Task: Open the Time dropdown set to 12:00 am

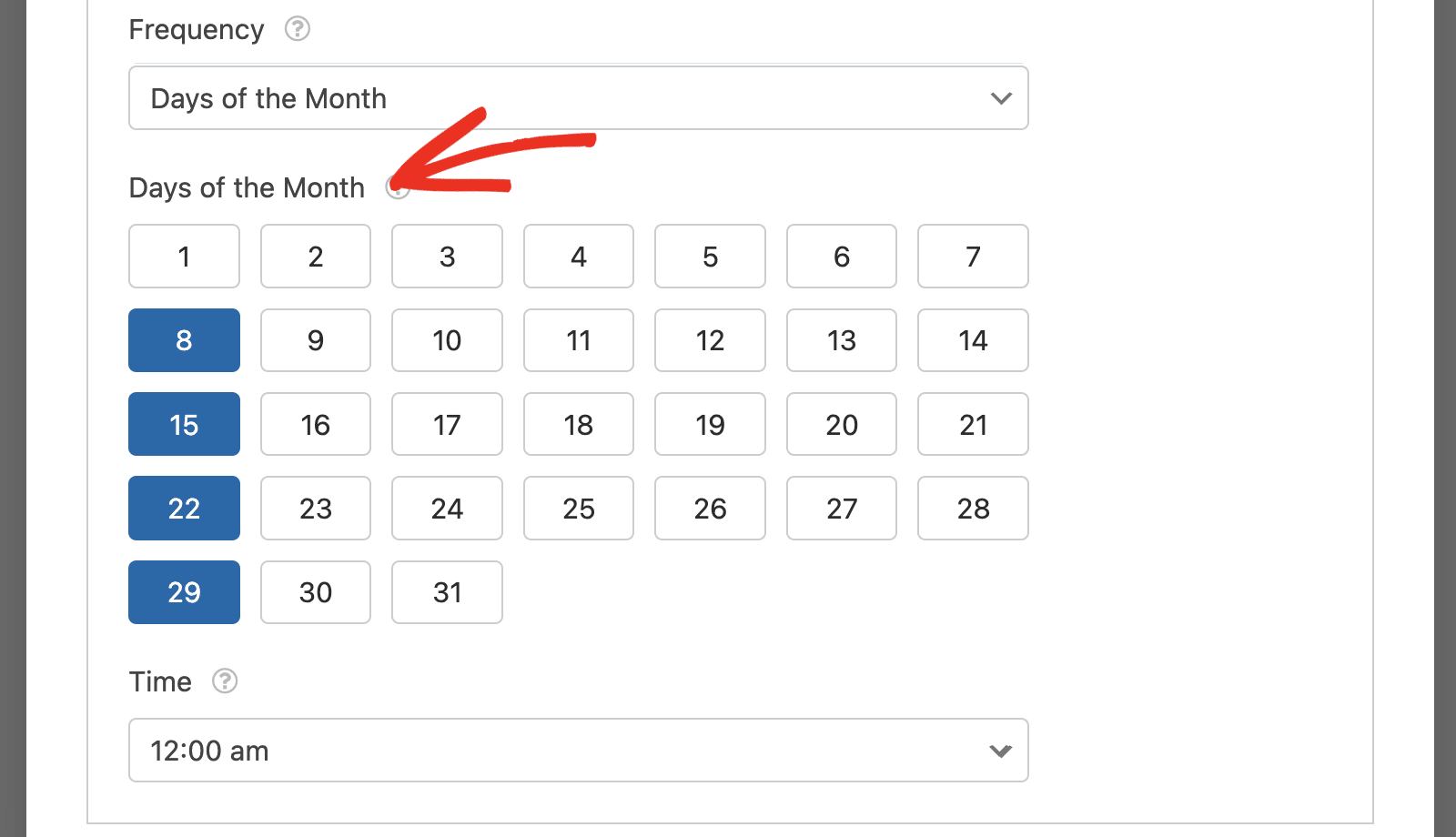Action: tap(579, 751)
